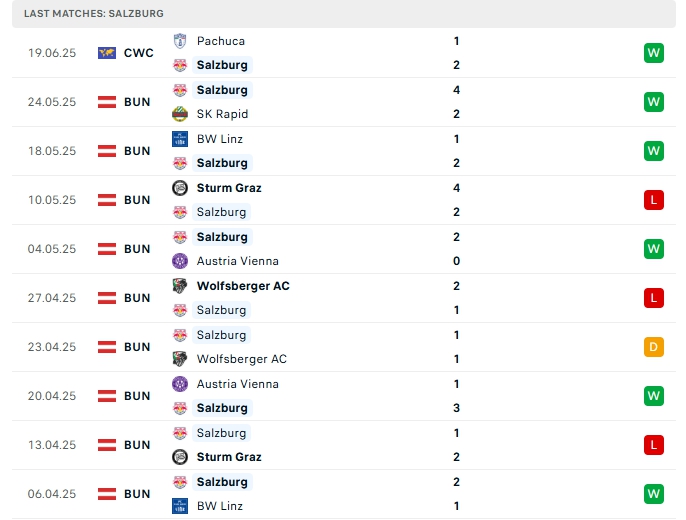Click the Austria flag on 24.05.25 row

106,102
